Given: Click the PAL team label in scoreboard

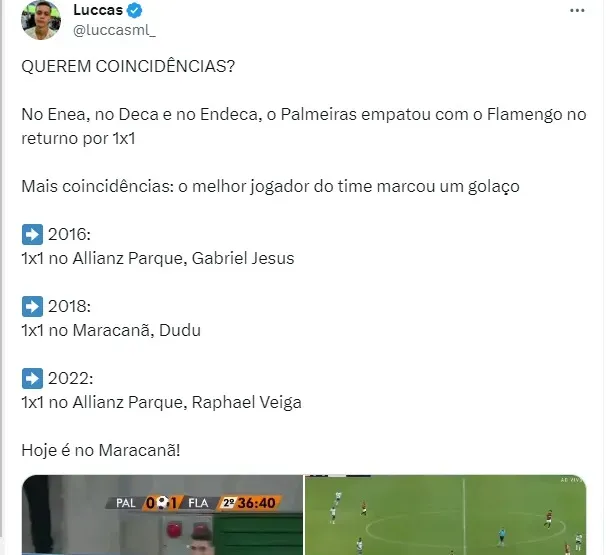Looking at the screenshot, I should tap(126, 503).
